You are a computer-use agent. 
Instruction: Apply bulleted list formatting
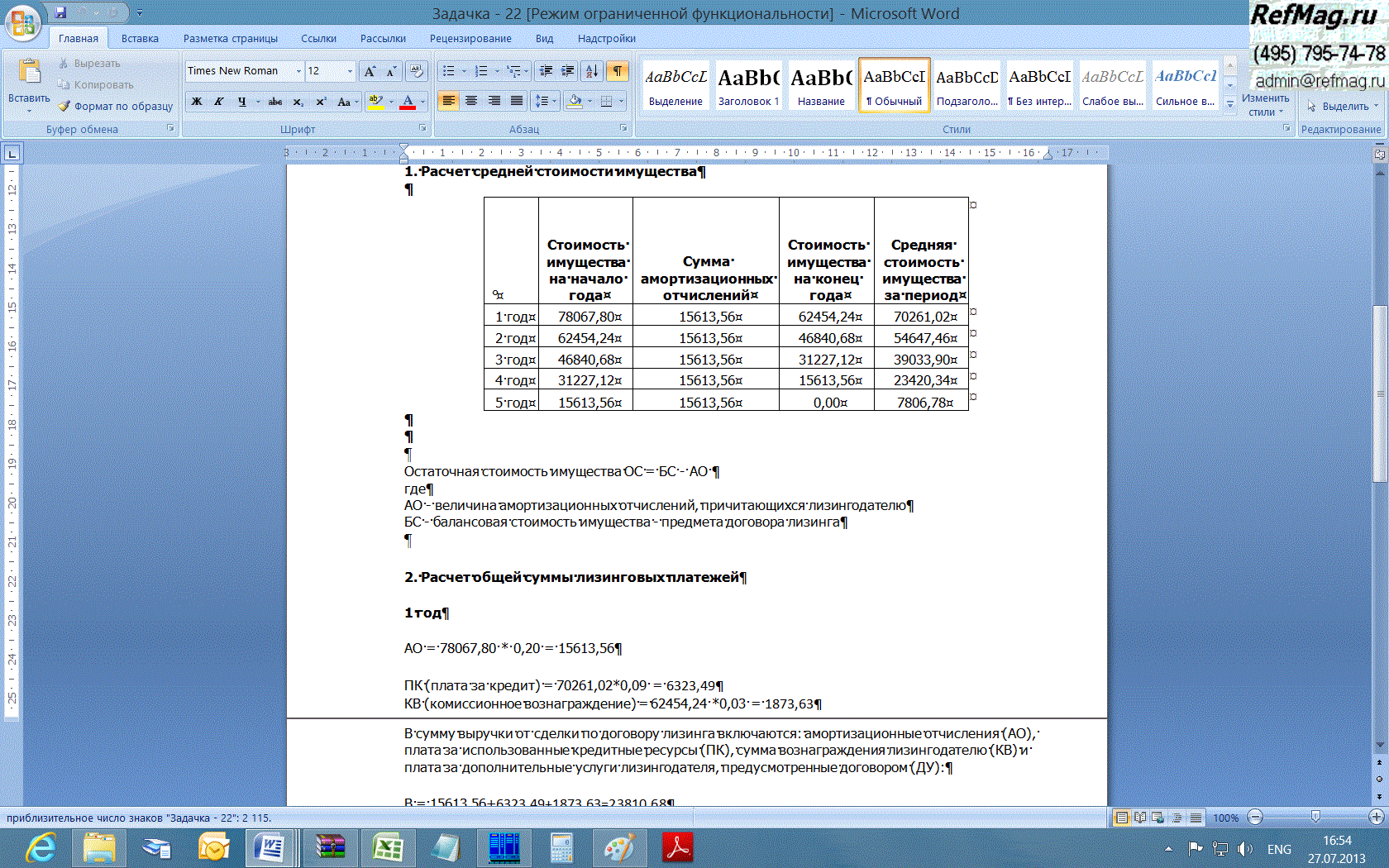tap(448, 71)
